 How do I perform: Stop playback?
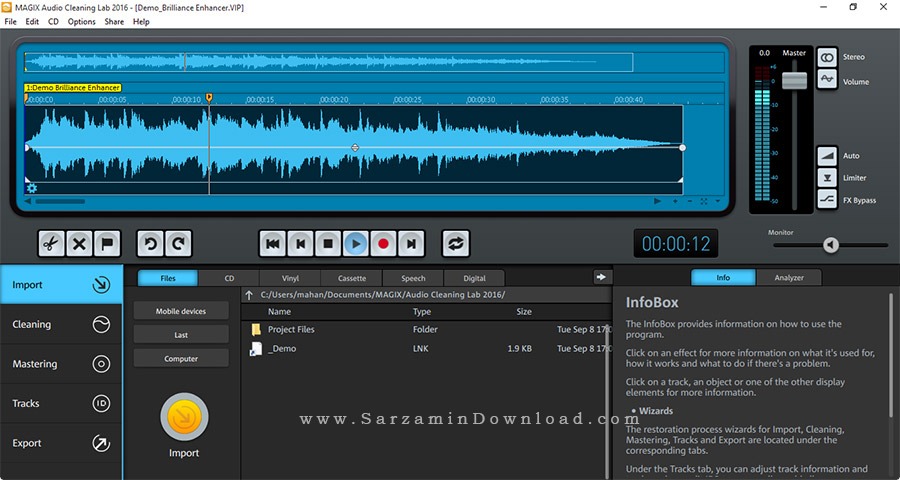tap(328, 244)
